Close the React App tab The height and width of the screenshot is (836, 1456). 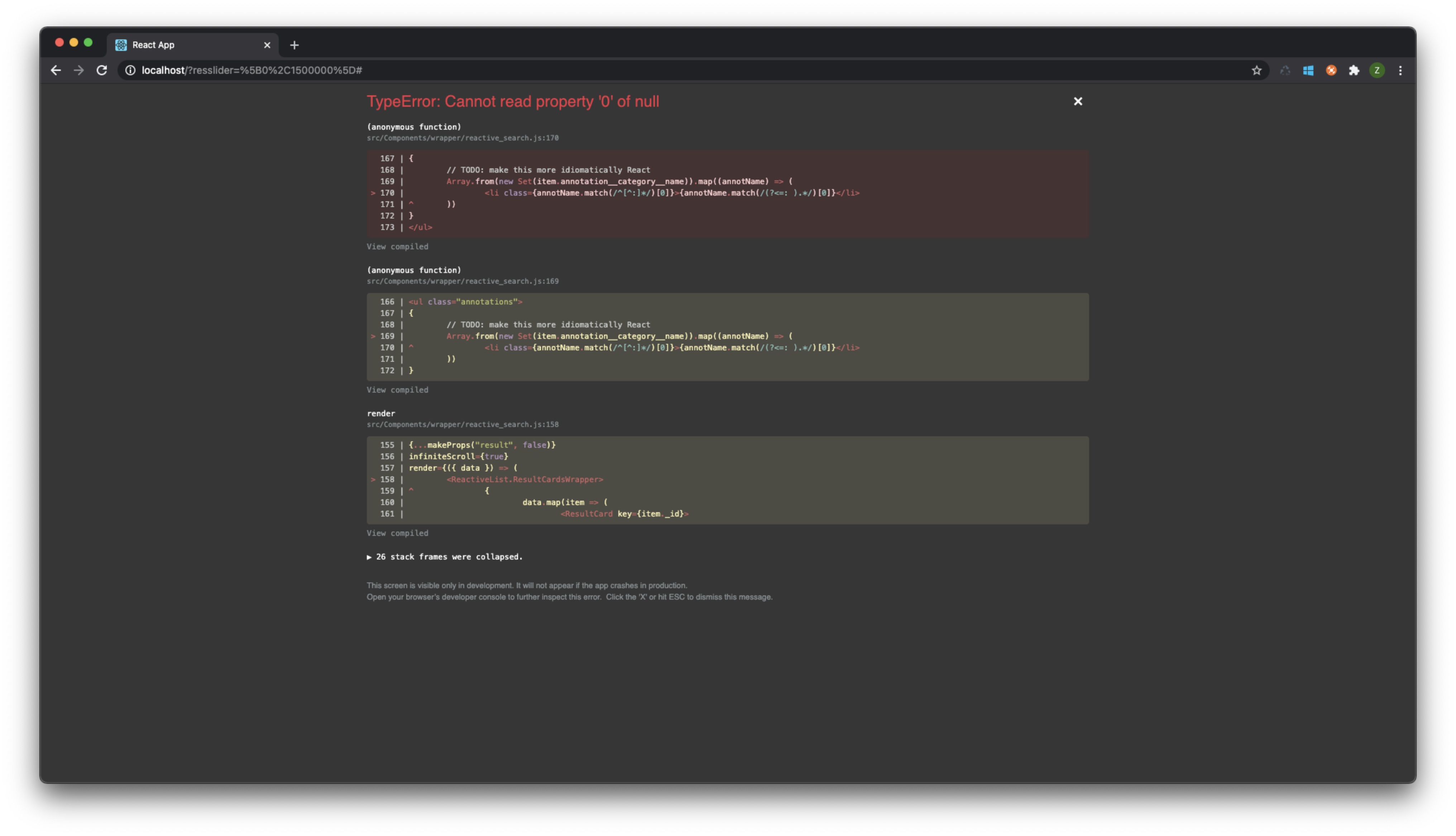click(x=268, y=45)
